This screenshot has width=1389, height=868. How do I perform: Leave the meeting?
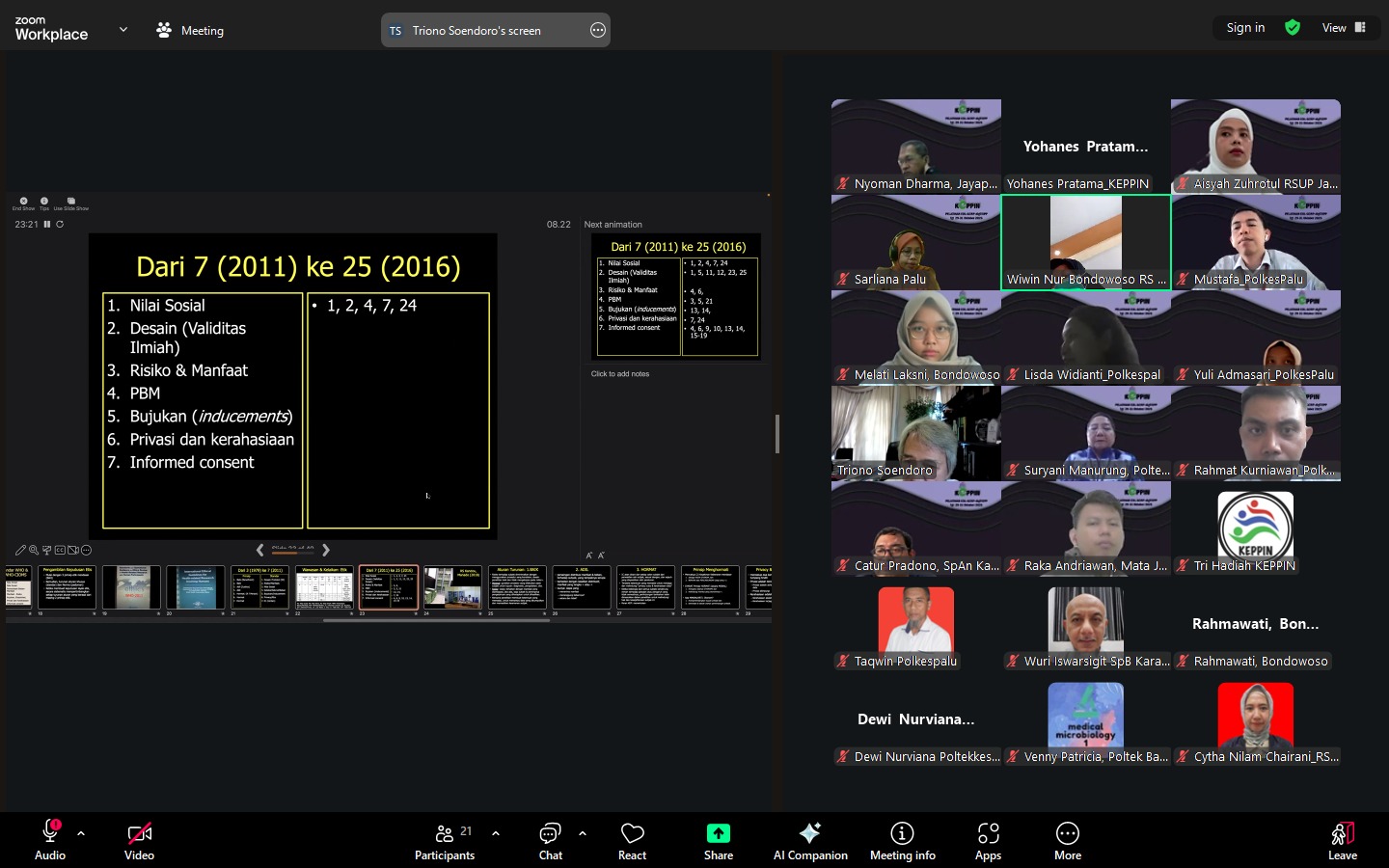tap(1342, 840)
